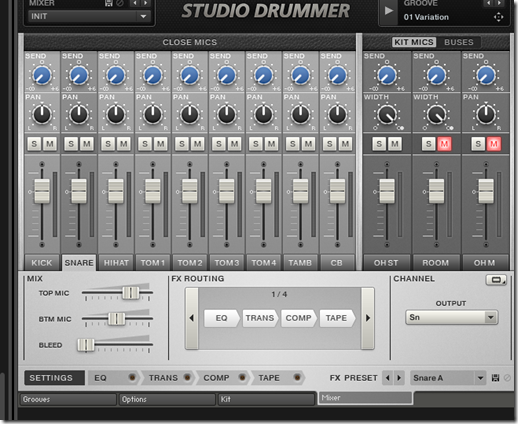Viewport: 518px width, 424px height.
Task: Open the INIT mixer preset dropdown
Action: 89,16
